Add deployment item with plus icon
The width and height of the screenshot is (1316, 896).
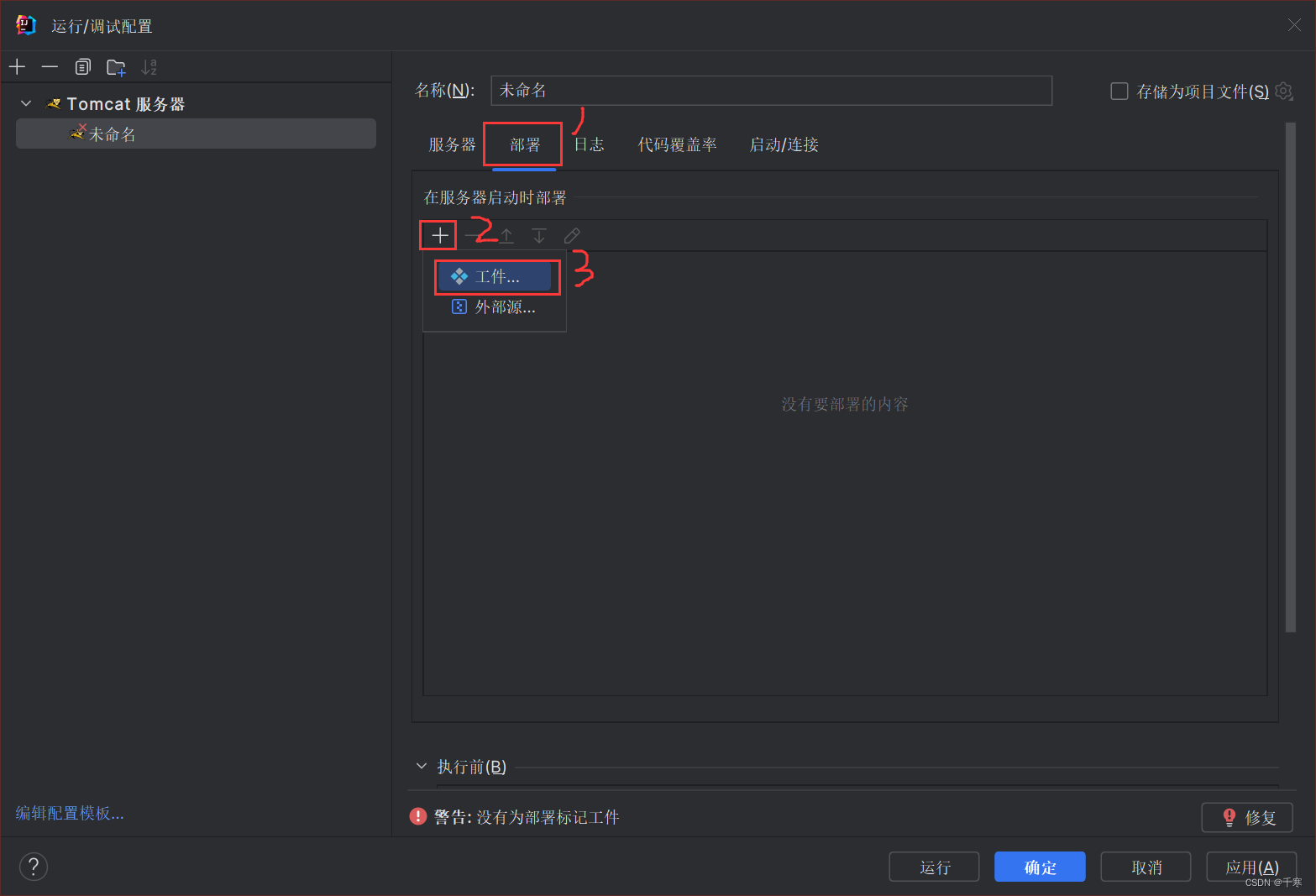tap(438, 234)
